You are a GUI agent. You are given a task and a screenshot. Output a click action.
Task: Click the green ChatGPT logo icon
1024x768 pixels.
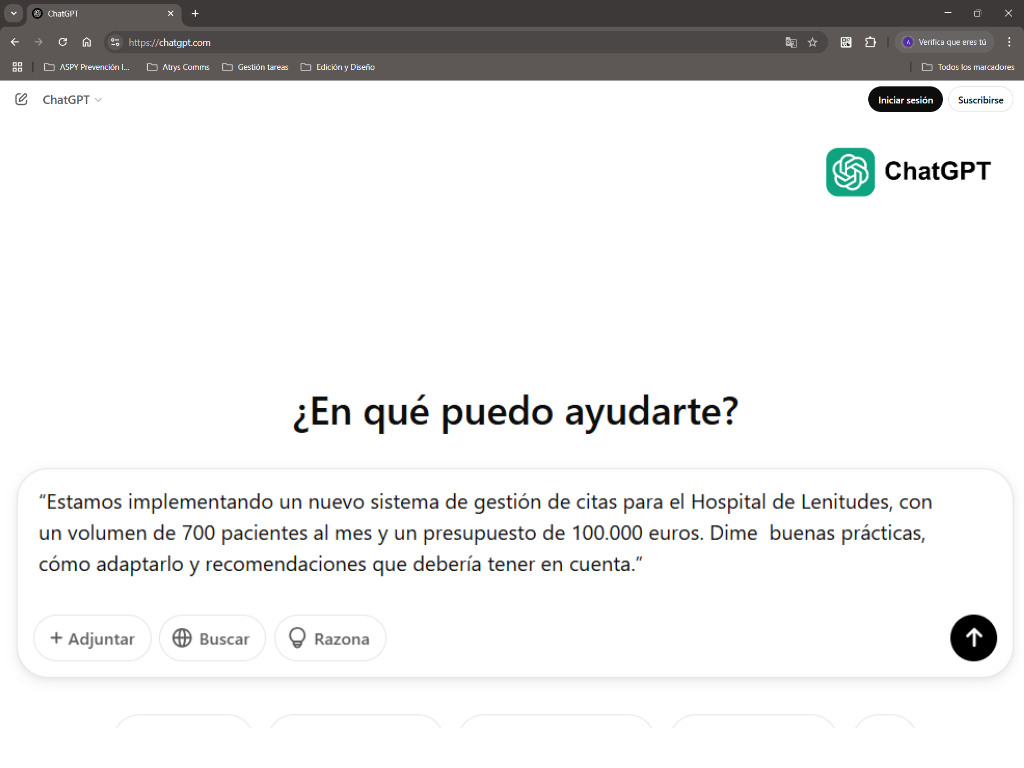point(850,172)
